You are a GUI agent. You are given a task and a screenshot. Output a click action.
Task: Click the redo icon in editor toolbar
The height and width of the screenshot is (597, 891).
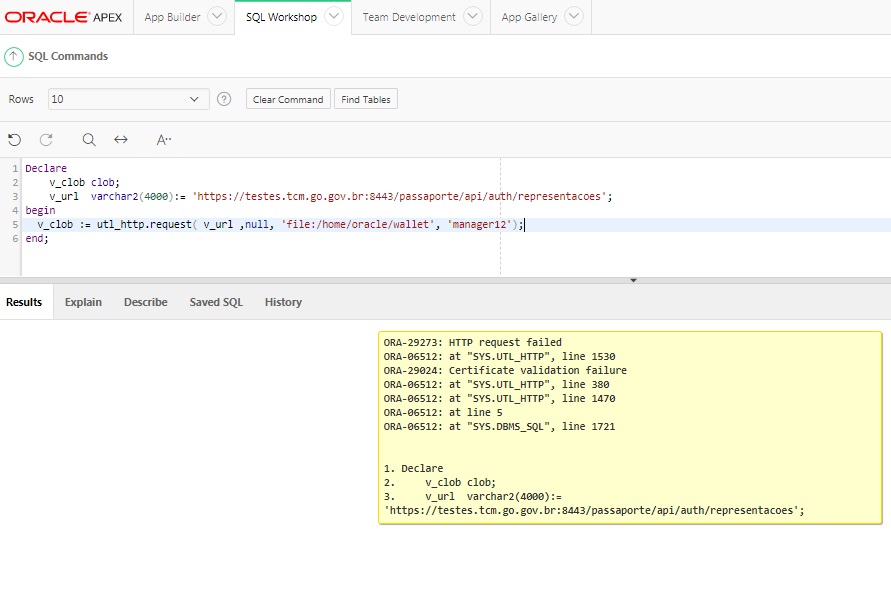point(46,140)
